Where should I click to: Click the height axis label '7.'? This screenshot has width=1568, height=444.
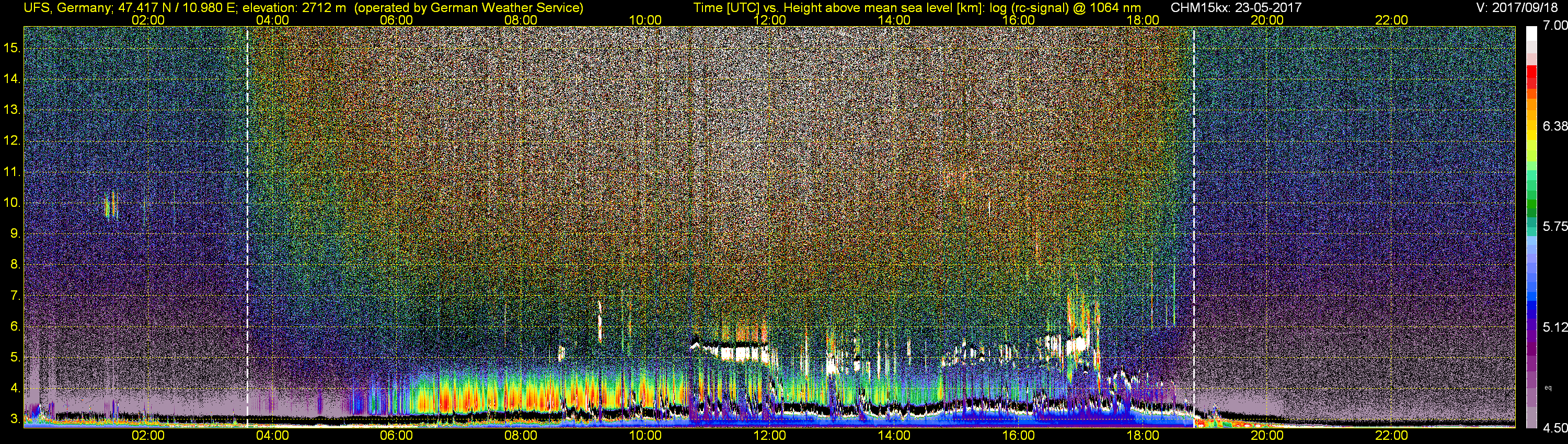(16, 296)
